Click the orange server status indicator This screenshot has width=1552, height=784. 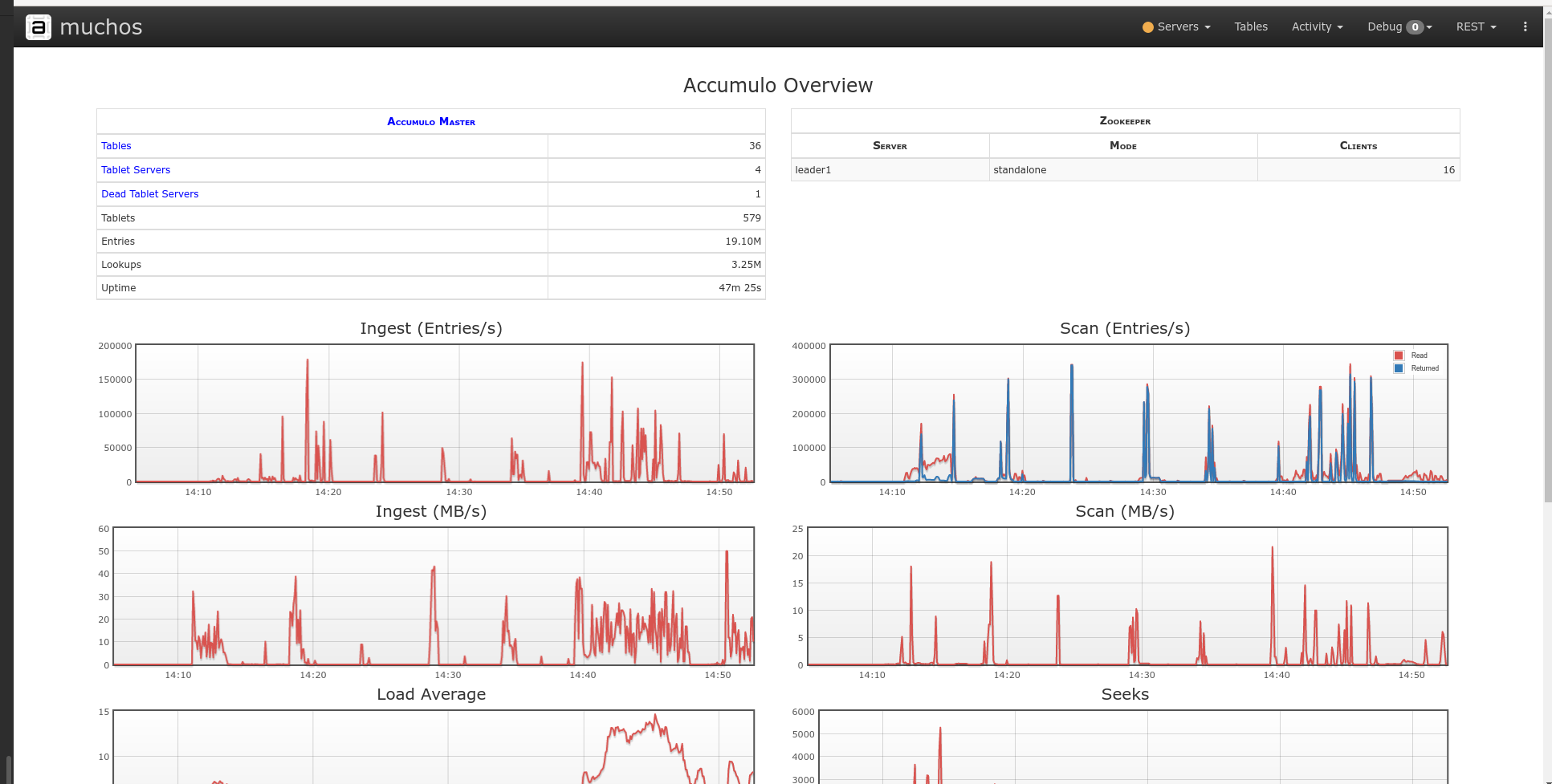pos(1147,26)
